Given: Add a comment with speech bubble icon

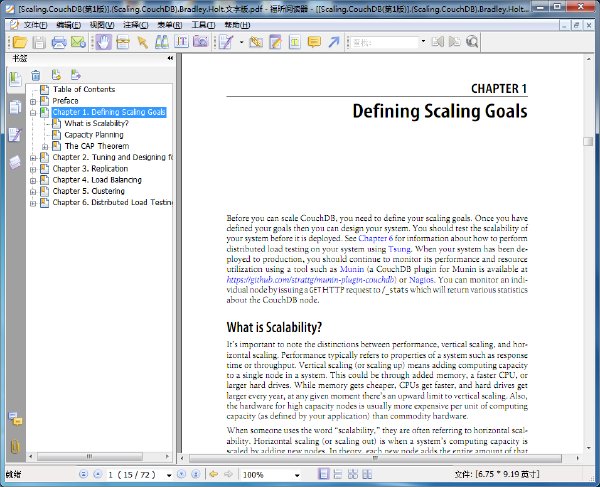Looking at the screenshot, I should (x=314, y=42).
